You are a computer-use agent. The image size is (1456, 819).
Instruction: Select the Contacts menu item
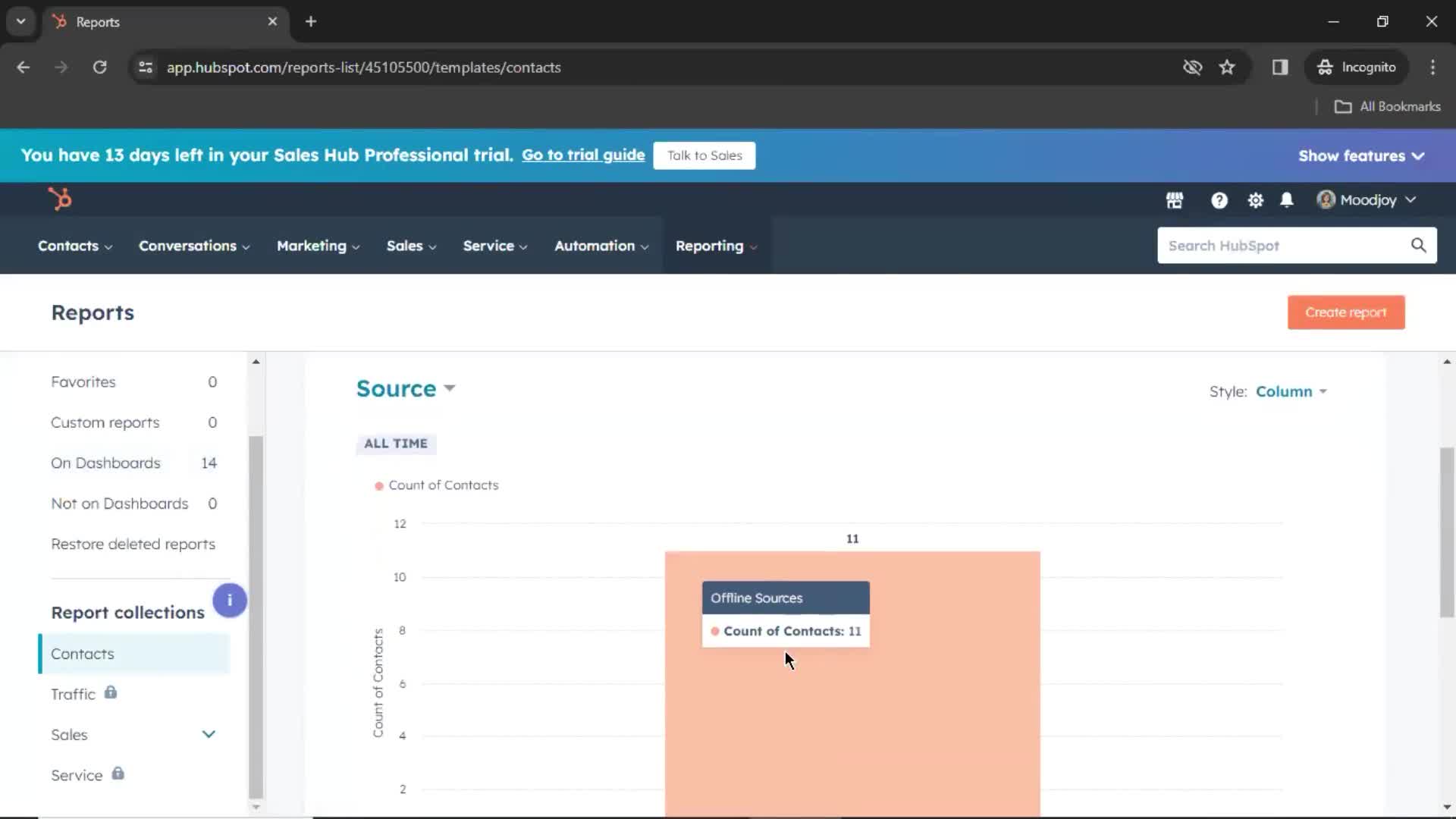pos(68,245)
